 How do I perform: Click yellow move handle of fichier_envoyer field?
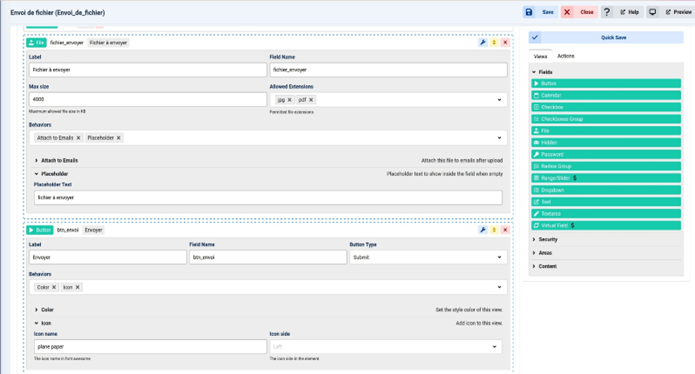(494, 43)
